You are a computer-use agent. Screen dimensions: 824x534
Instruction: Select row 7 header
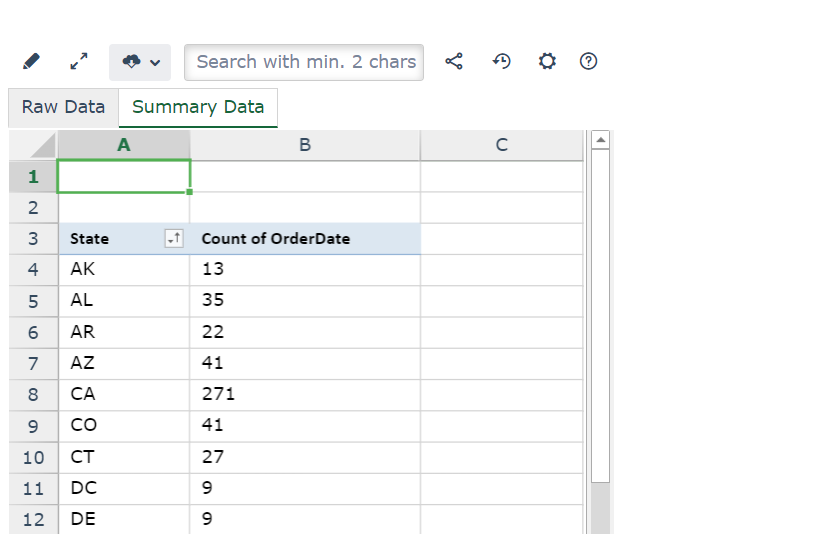click(34, 363)
